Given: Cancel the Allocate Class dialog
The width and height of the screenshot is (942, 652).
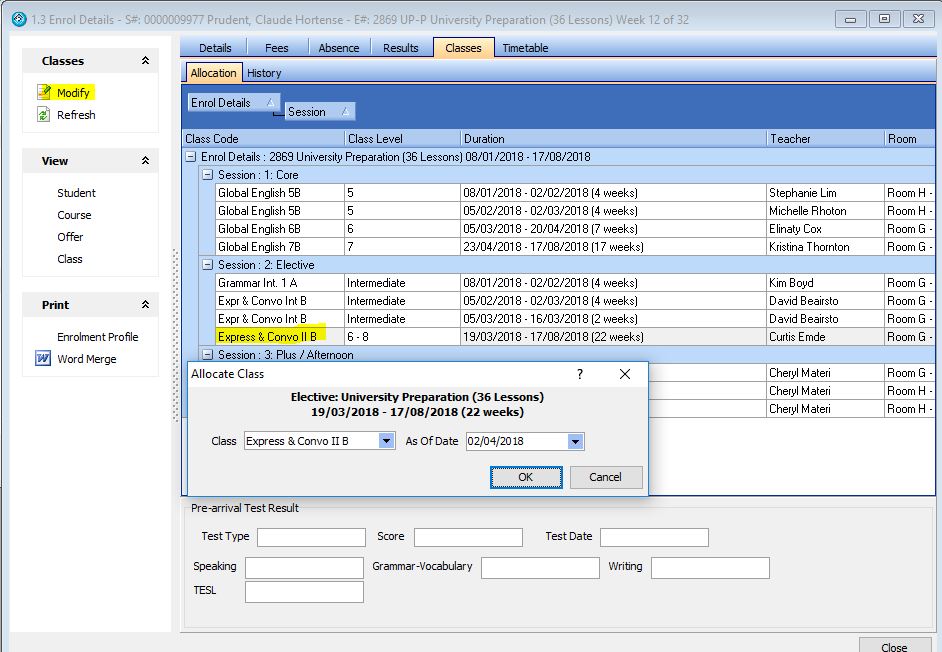Looking at the screenshot, I should coord(605,477).
